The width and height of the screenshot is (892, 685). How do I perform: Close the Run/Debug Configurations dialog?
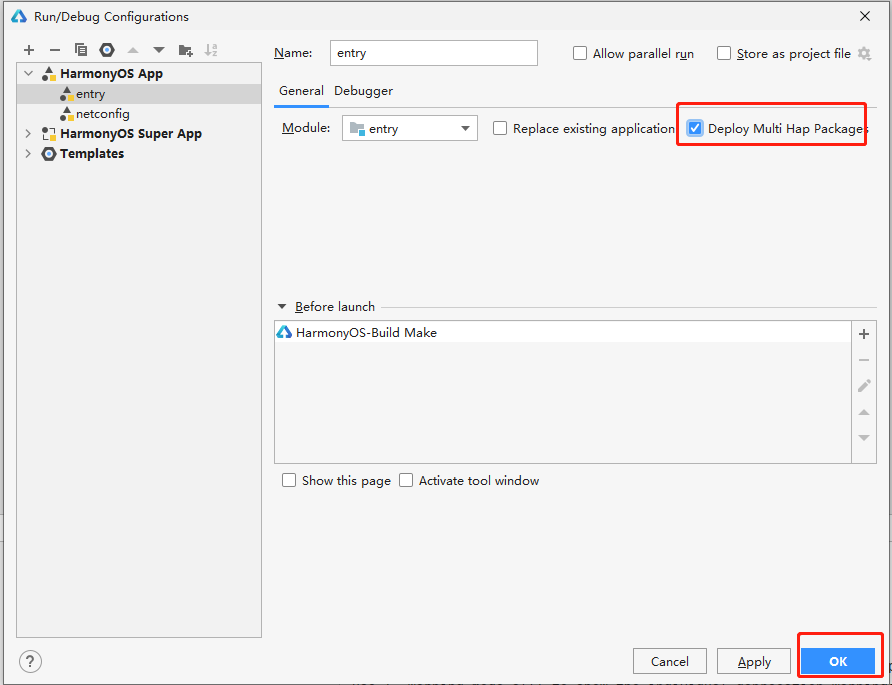click(x=865, y=16)
